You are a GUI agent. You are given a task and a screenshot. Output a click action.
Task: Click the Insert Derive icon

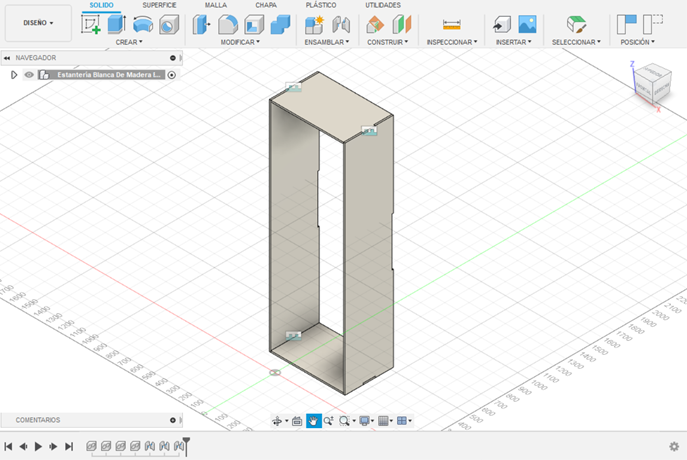pyautogui.click(x=502, y=24)
